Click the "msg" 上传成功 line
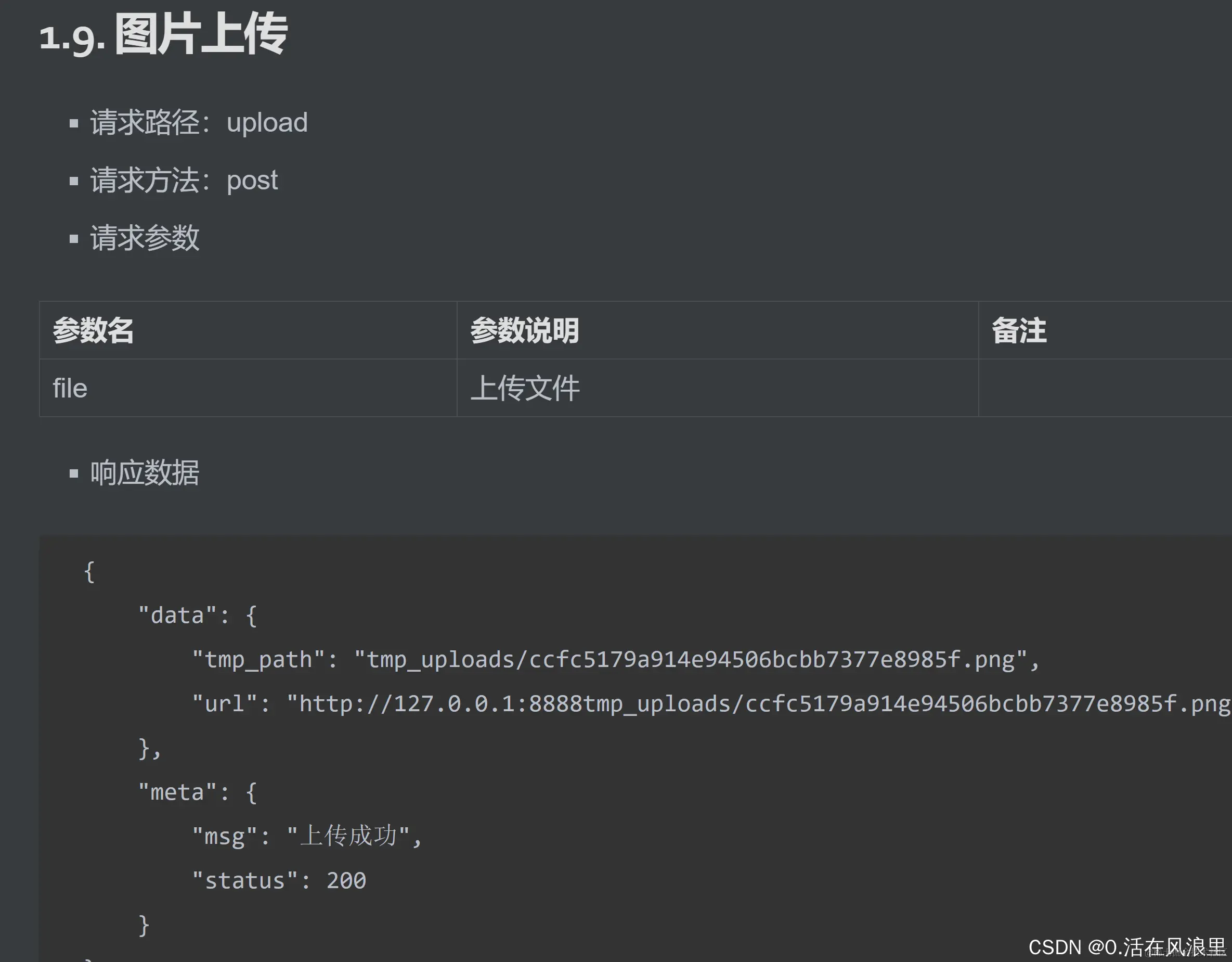Image resolution: width=1232 pixels, height=962 pixels. (306, 837)
